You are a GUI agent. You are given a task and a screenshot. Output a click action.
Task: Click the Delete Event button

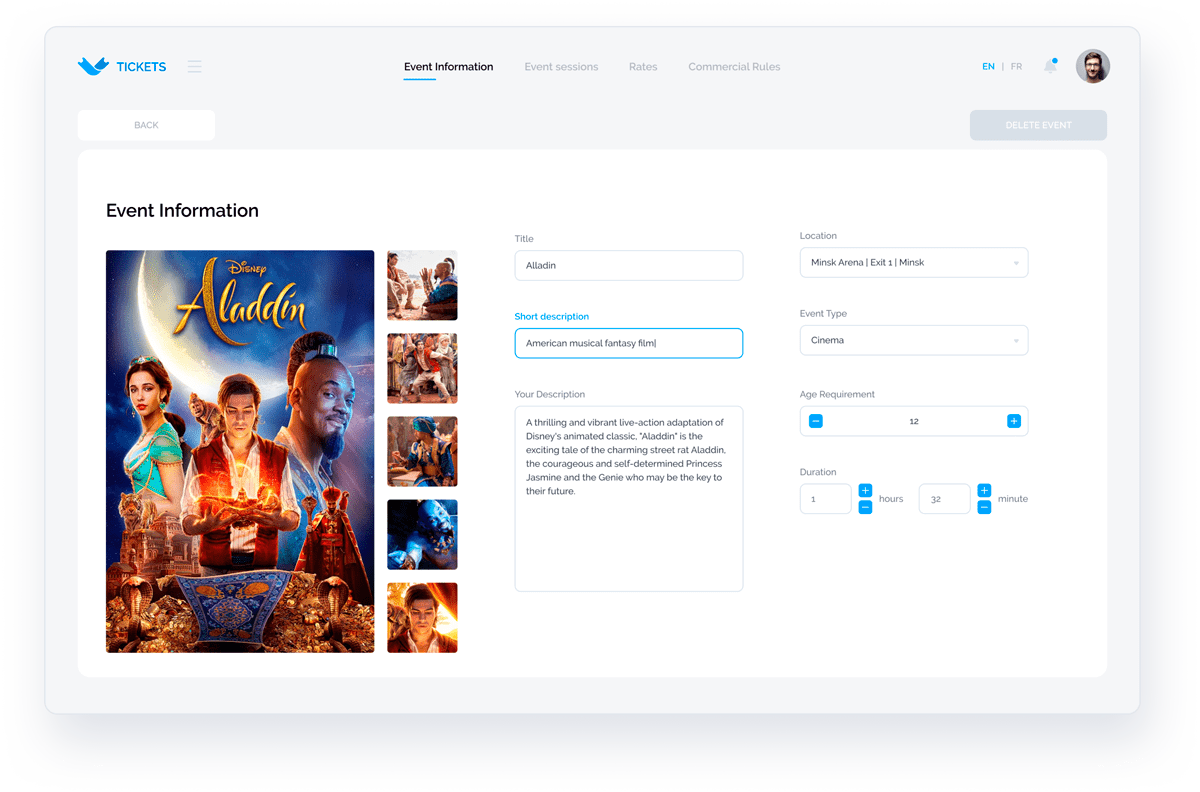pyautogui.click(x=1038, y=125)
